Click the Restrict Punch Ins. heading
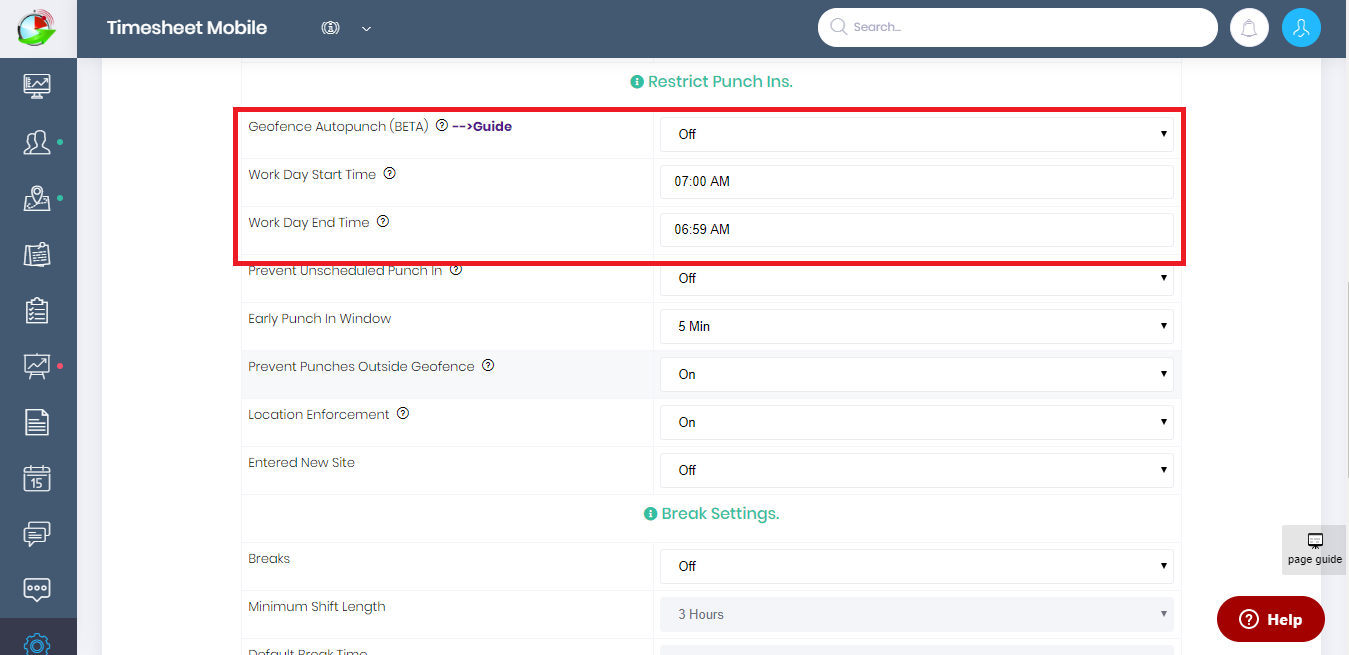 (720, 82)
